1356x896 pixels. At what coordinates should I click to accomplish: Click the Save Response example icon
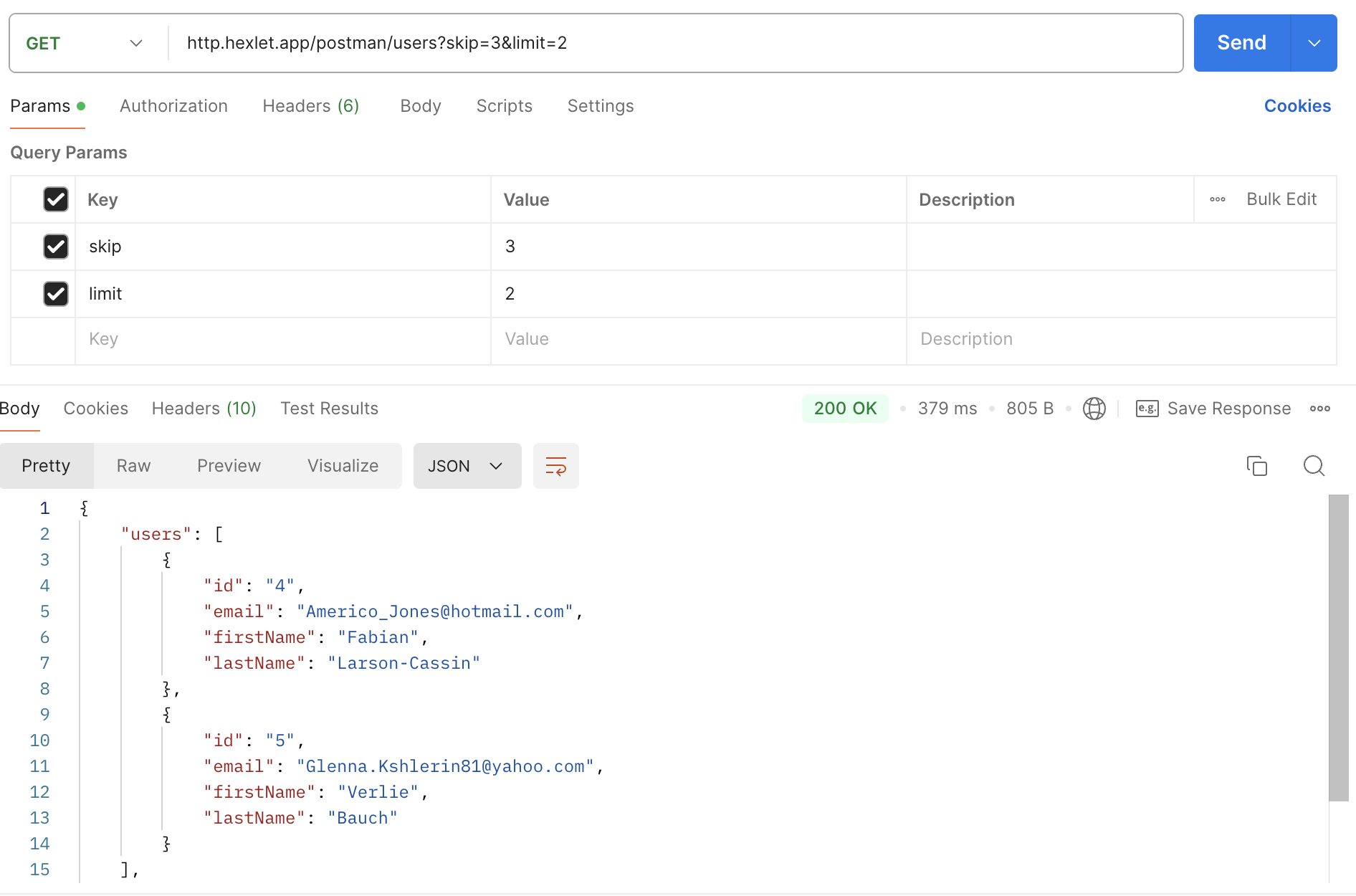1147,409
